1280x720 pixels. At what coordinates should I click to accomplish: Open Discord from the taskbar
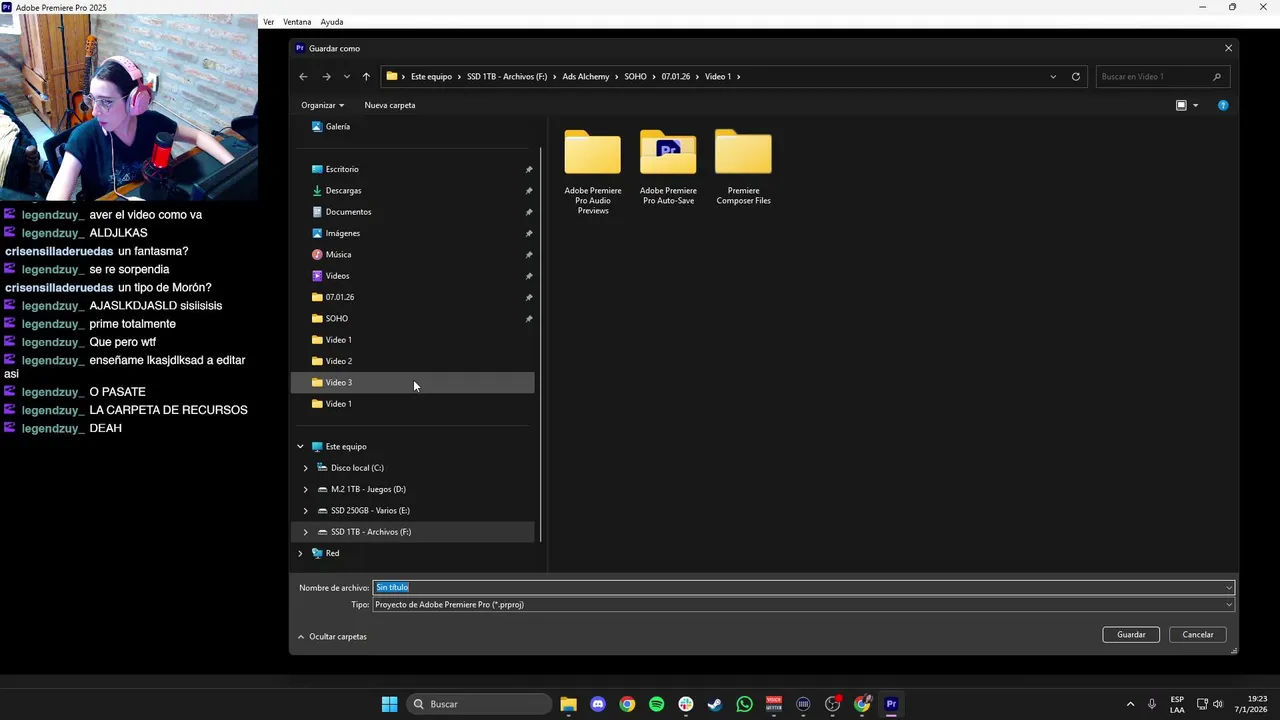598,704
